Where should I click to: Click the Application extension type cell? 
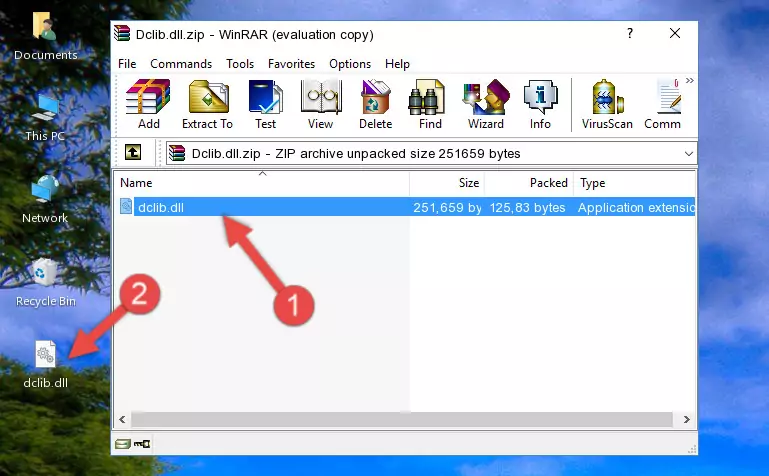point(636,207)
